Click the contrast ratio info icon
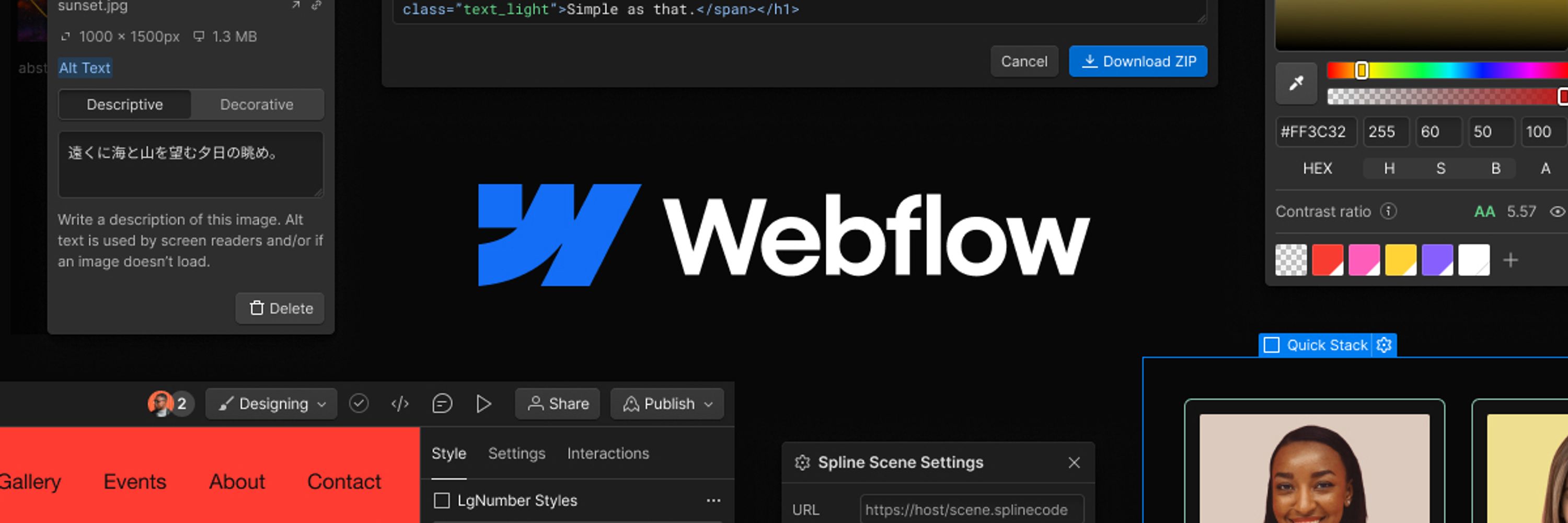The height and width of the screenshot is (523, 1568). [1388, 211]
